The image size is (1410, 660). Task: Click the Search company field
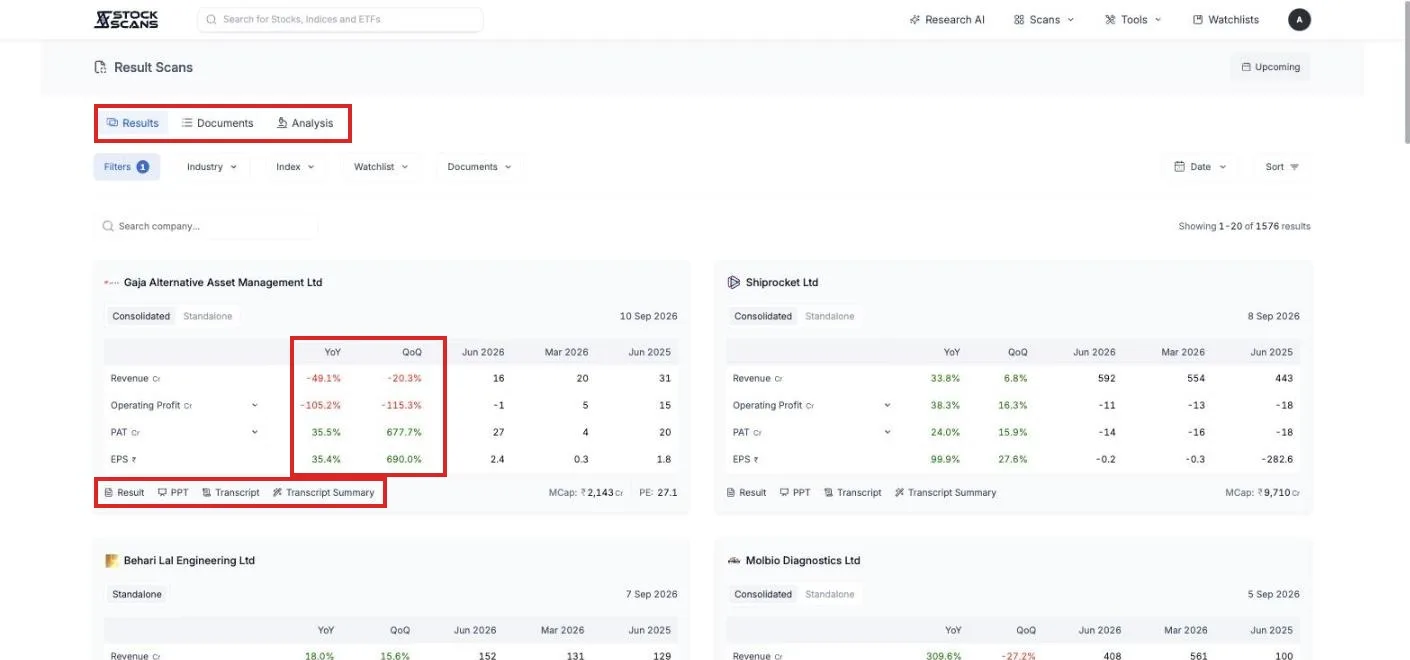(x=206, y=226)
